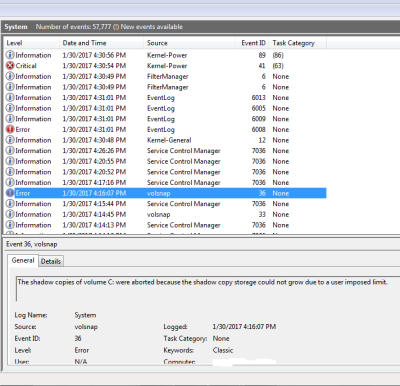Screen dimensions: 400x386
Task: Click Information icon of EventLog 6013 row
Action: coord(10,98)
